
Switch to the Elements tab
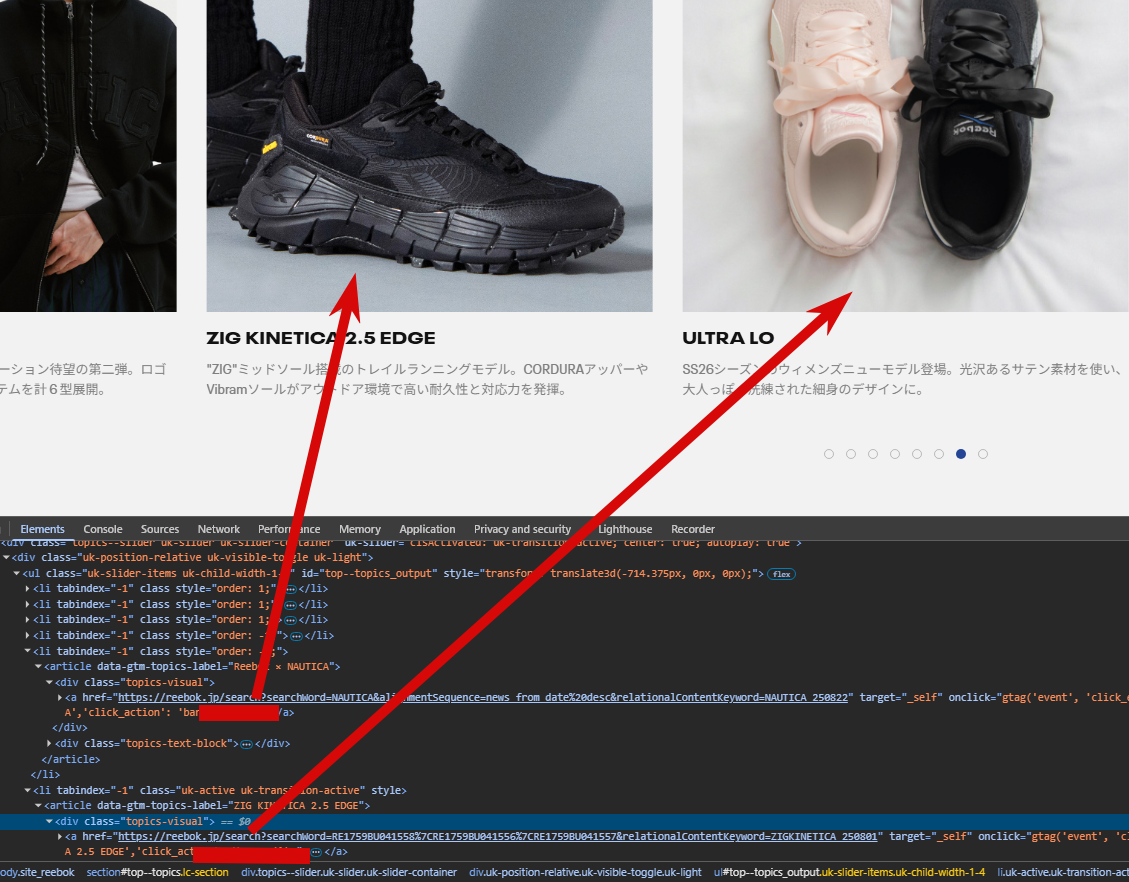42,529
